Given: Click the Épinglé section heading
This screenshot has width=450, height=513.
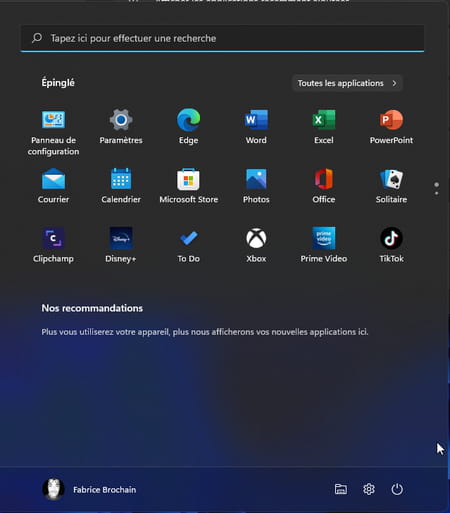Looking at the screenshot, I should pos(58,83).
